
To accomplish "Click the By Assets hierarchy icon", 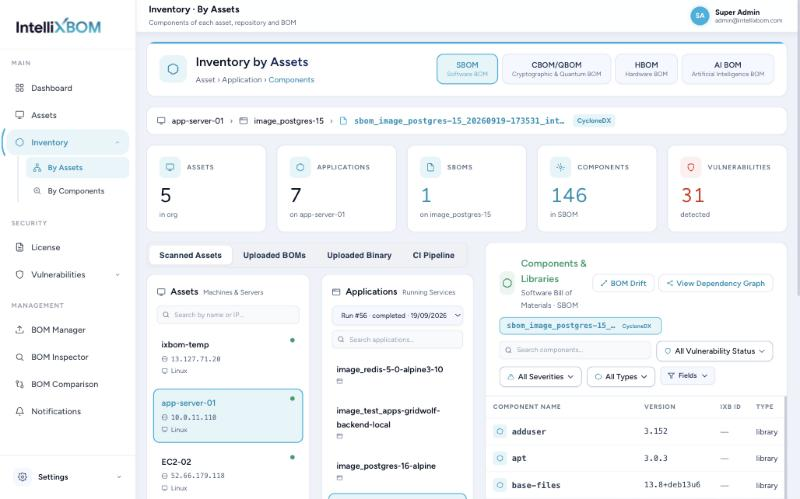I will [37, 167].
